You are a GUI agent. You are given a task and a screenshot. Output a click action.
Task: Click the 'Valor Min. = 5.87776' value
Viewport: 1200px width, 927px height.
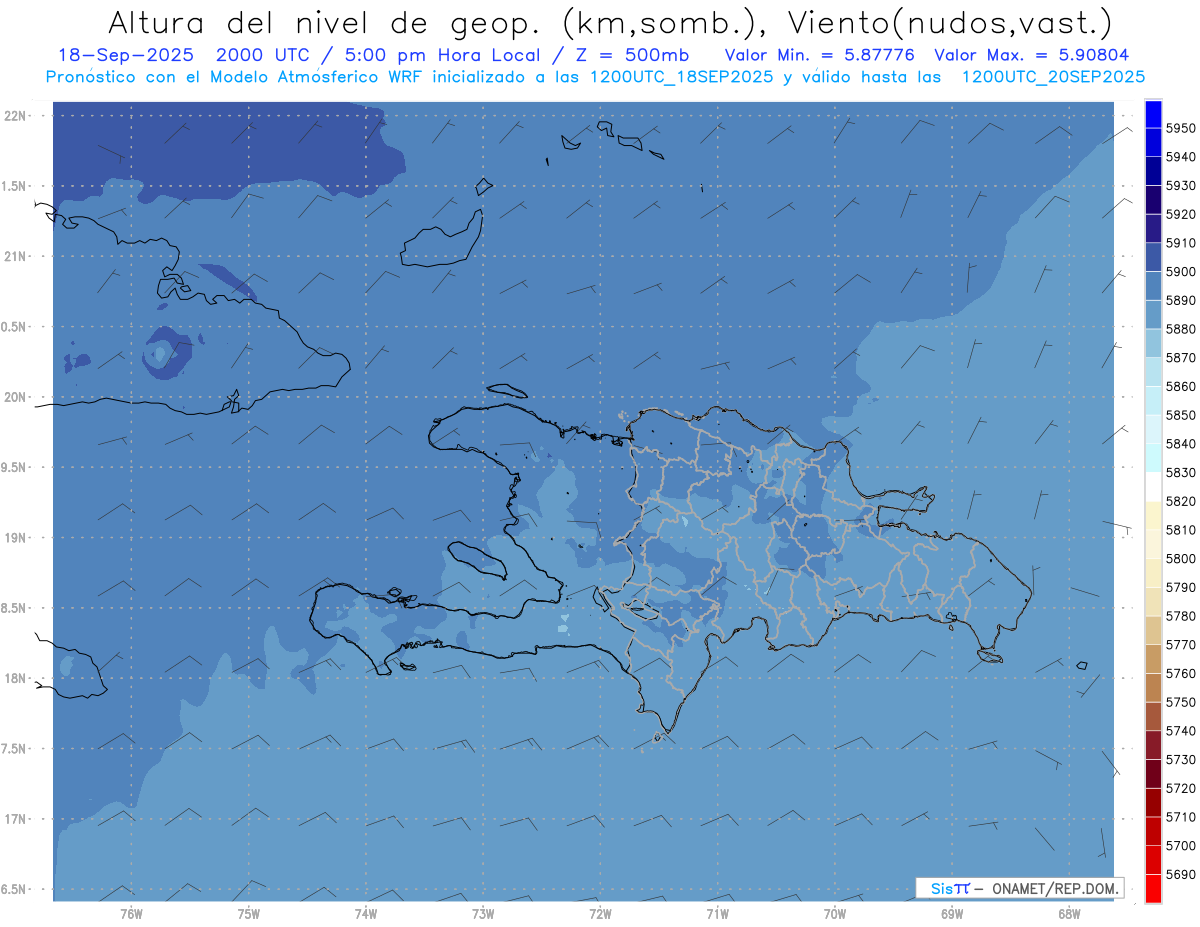pyautogui.click(x=819, y=55)
